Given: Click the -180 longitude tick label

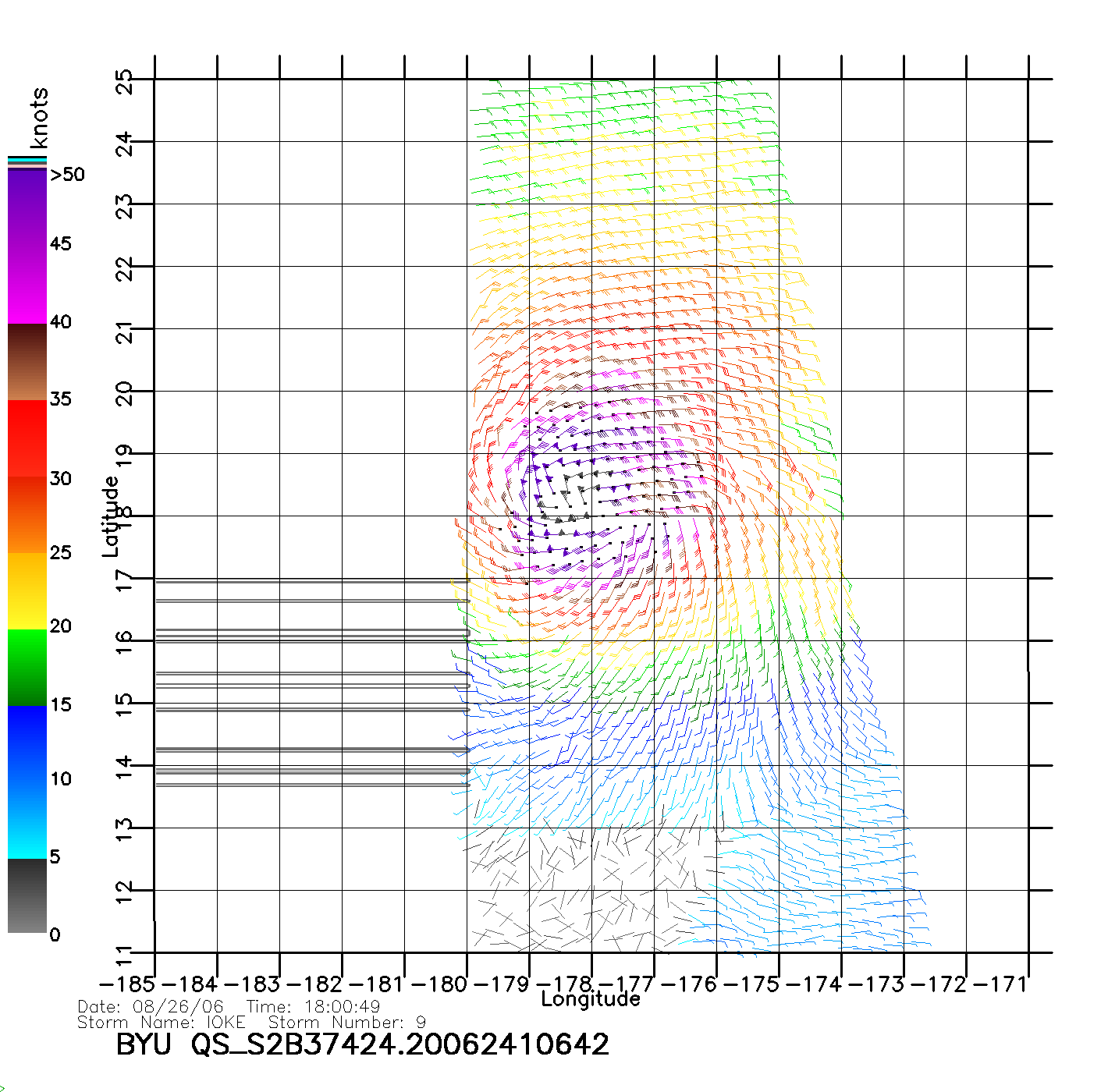Looking at the screenshot, I should tap(440, 984).
